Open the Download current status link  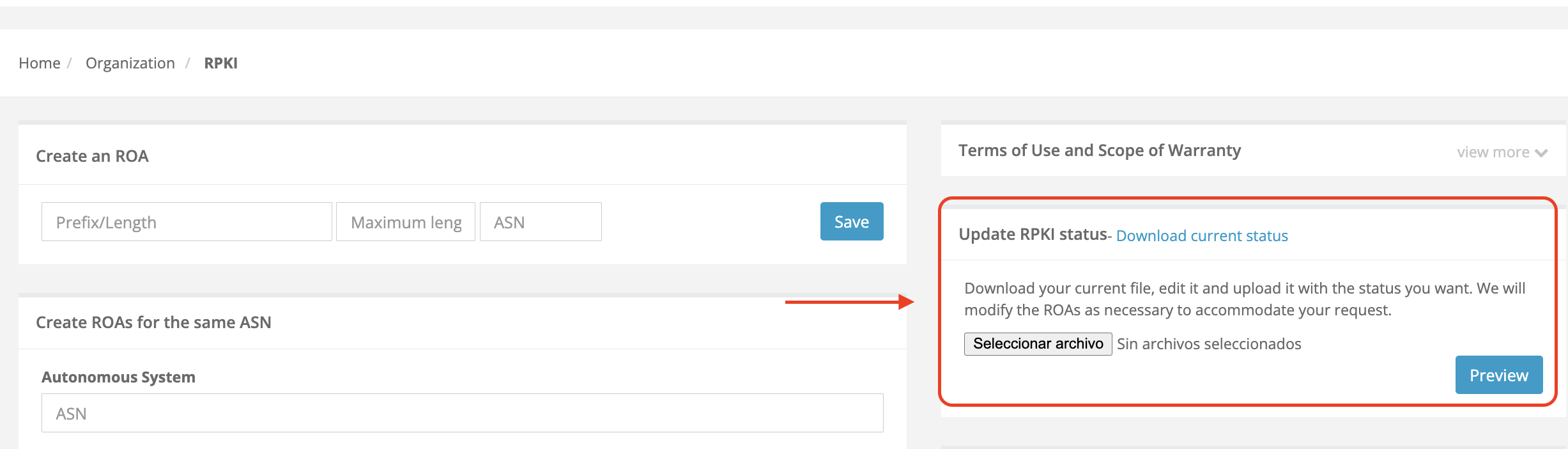tap(1201, 236)
